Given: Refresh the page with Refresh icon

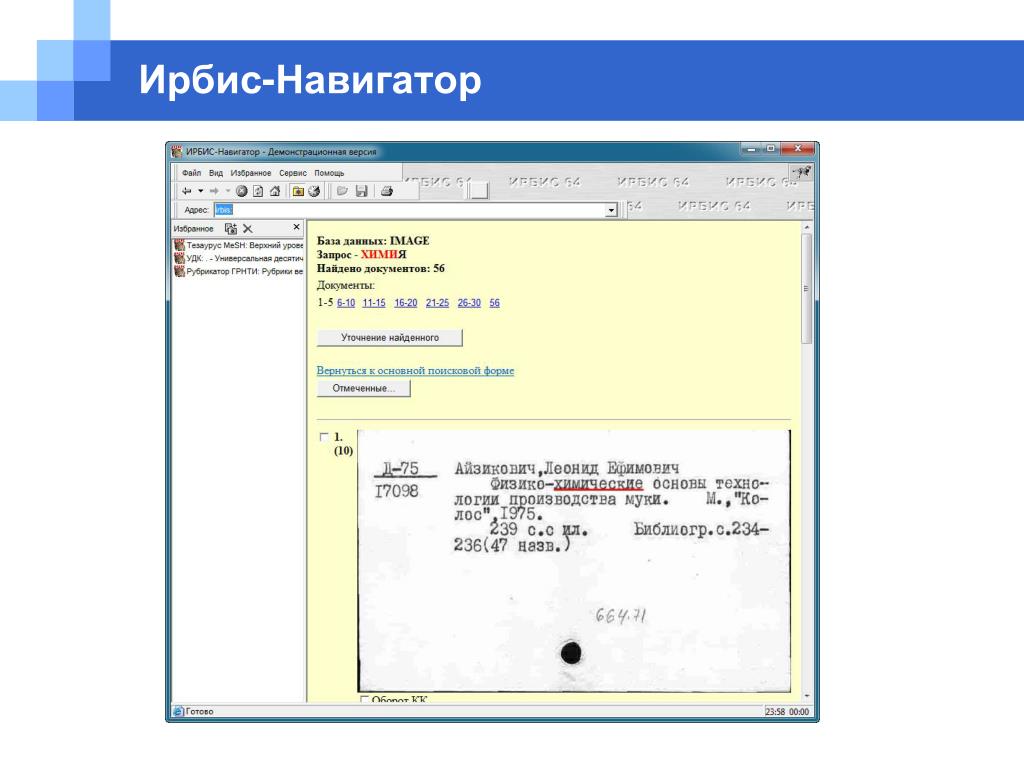Looking at the screenshot, I should pos(258,191).
